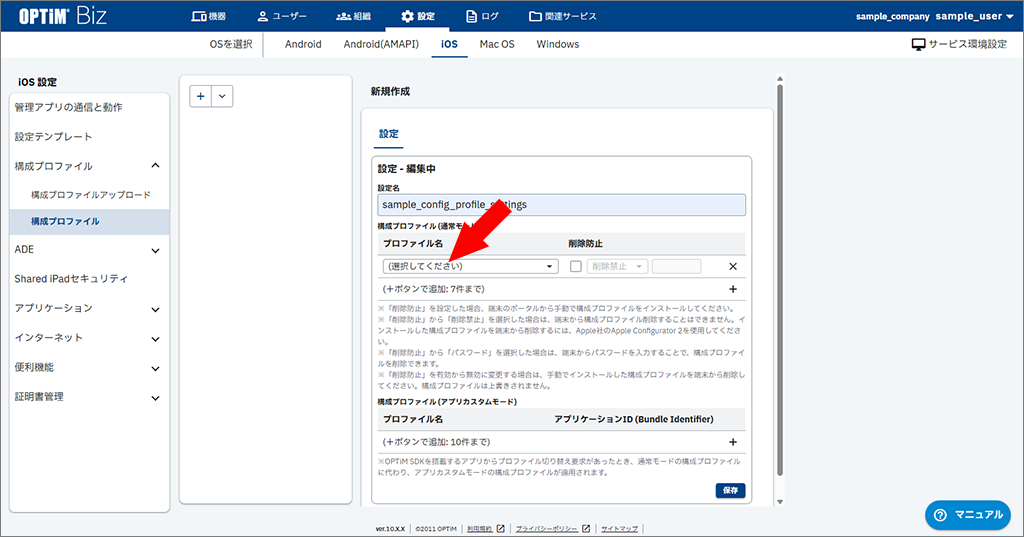Click the 利用規約 external link icon

pyautogui.click(x=501, y=528)
